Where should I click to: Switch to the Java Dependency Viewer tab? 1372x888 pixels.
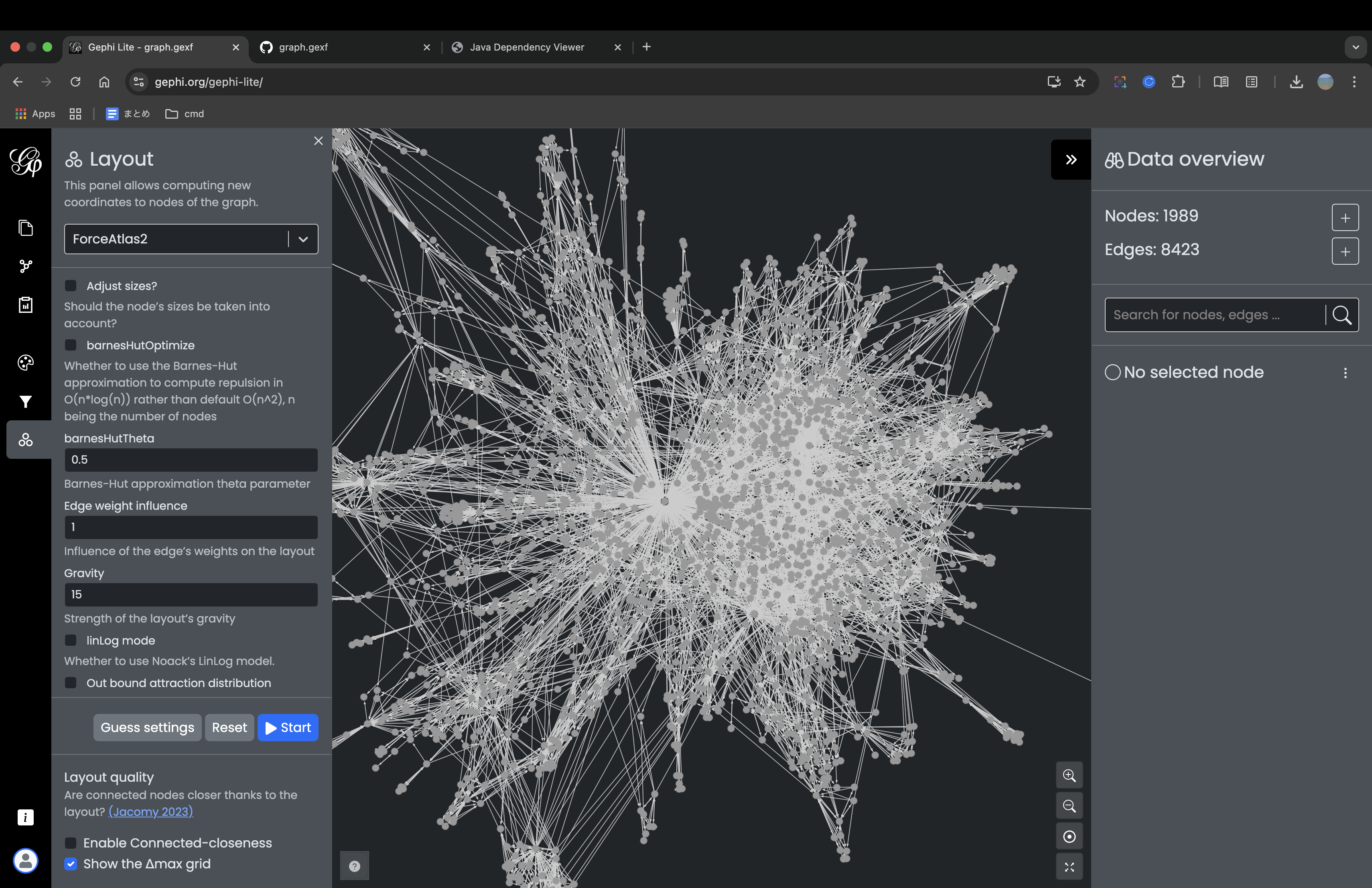point(526,47)
